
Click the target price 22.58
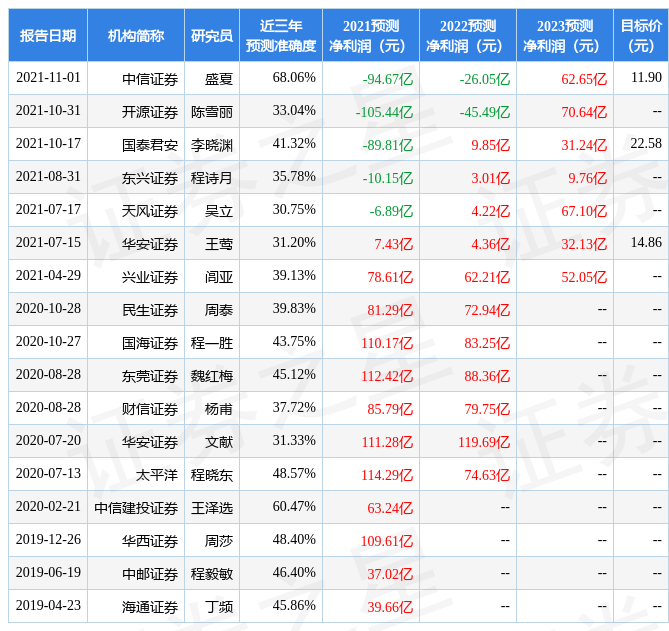[x=646, y=143]
